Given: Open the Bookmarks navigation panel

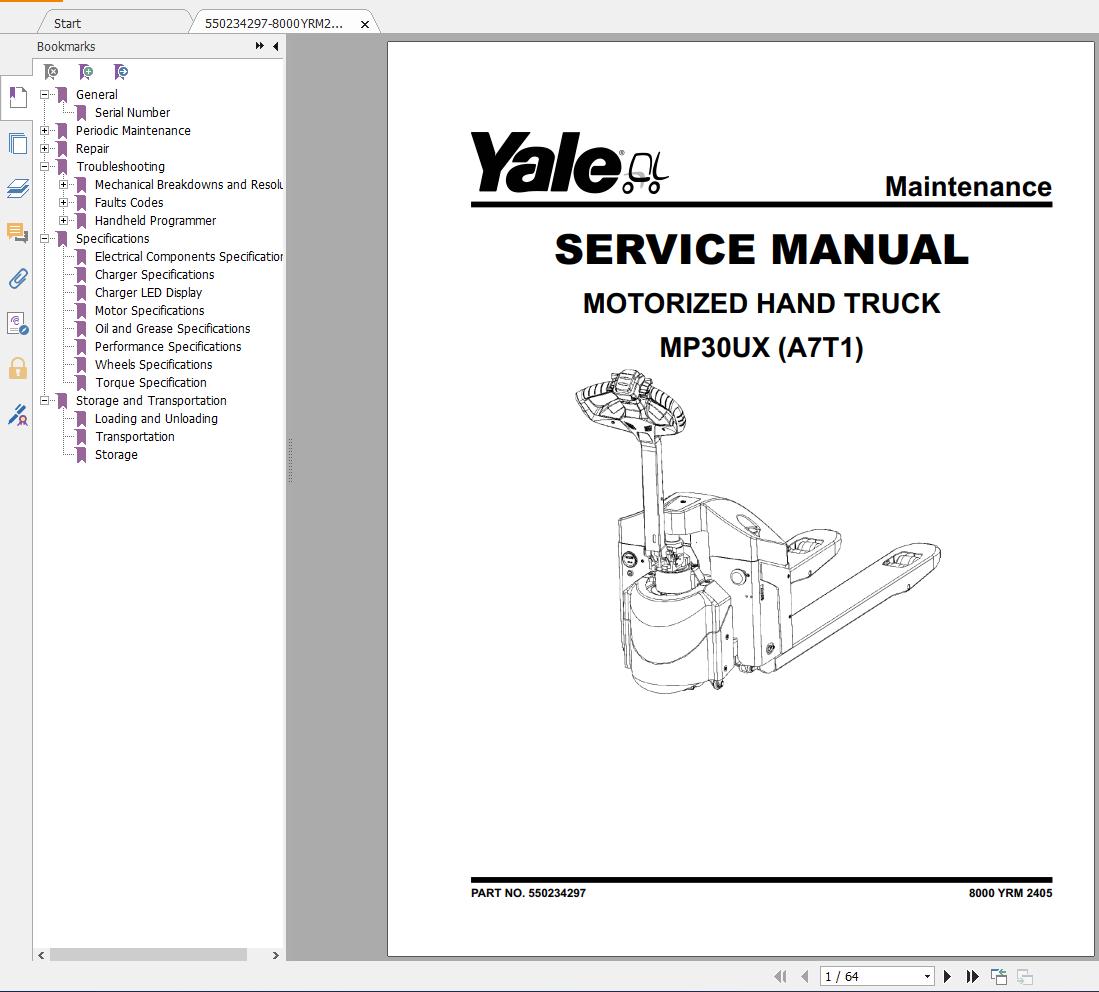Looking at the screenshot, I should pos(17,97).
